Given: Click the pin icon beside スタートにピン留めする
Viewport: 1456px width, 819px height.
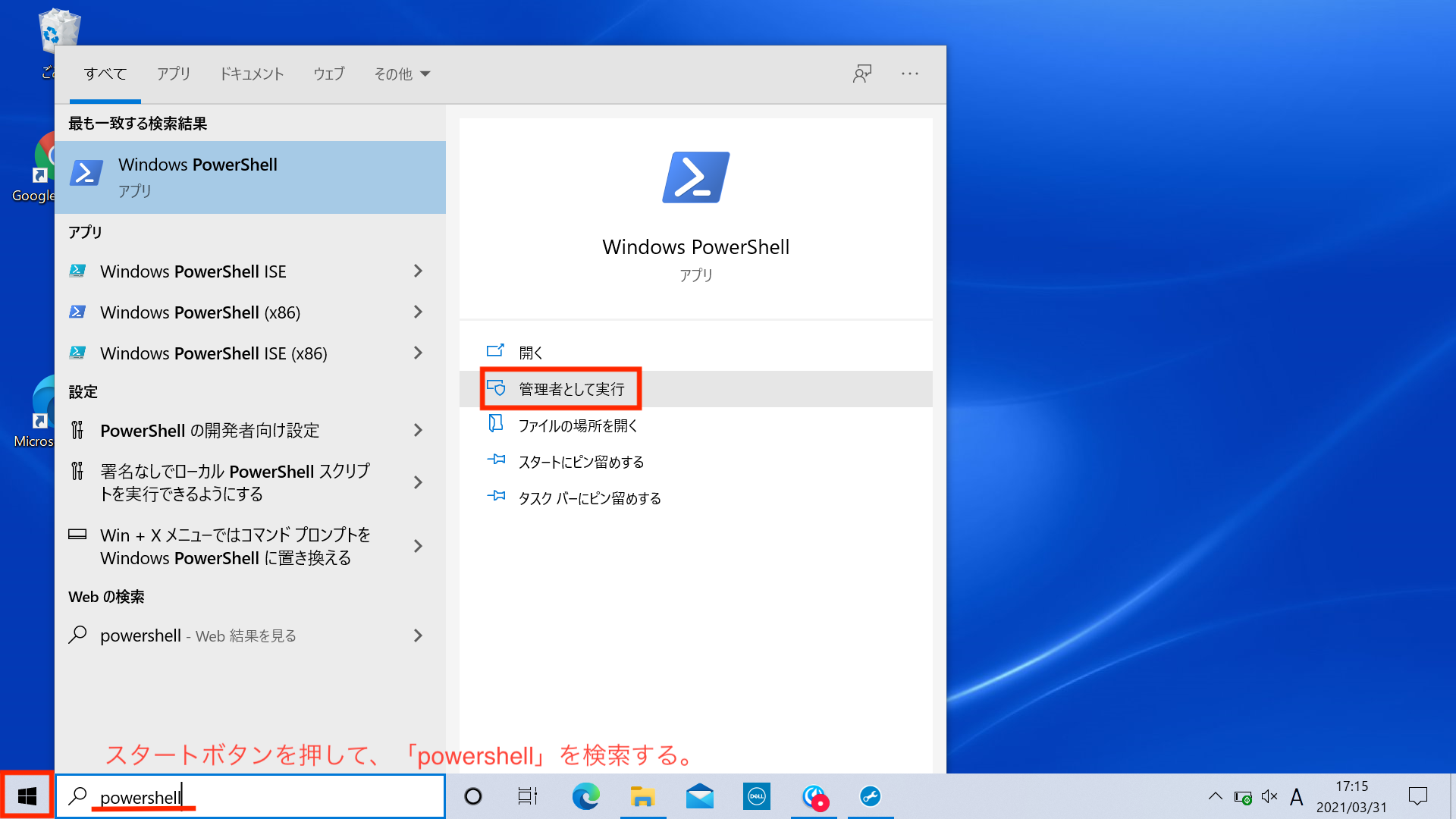Looking at the screenshot, I should 496,460.
